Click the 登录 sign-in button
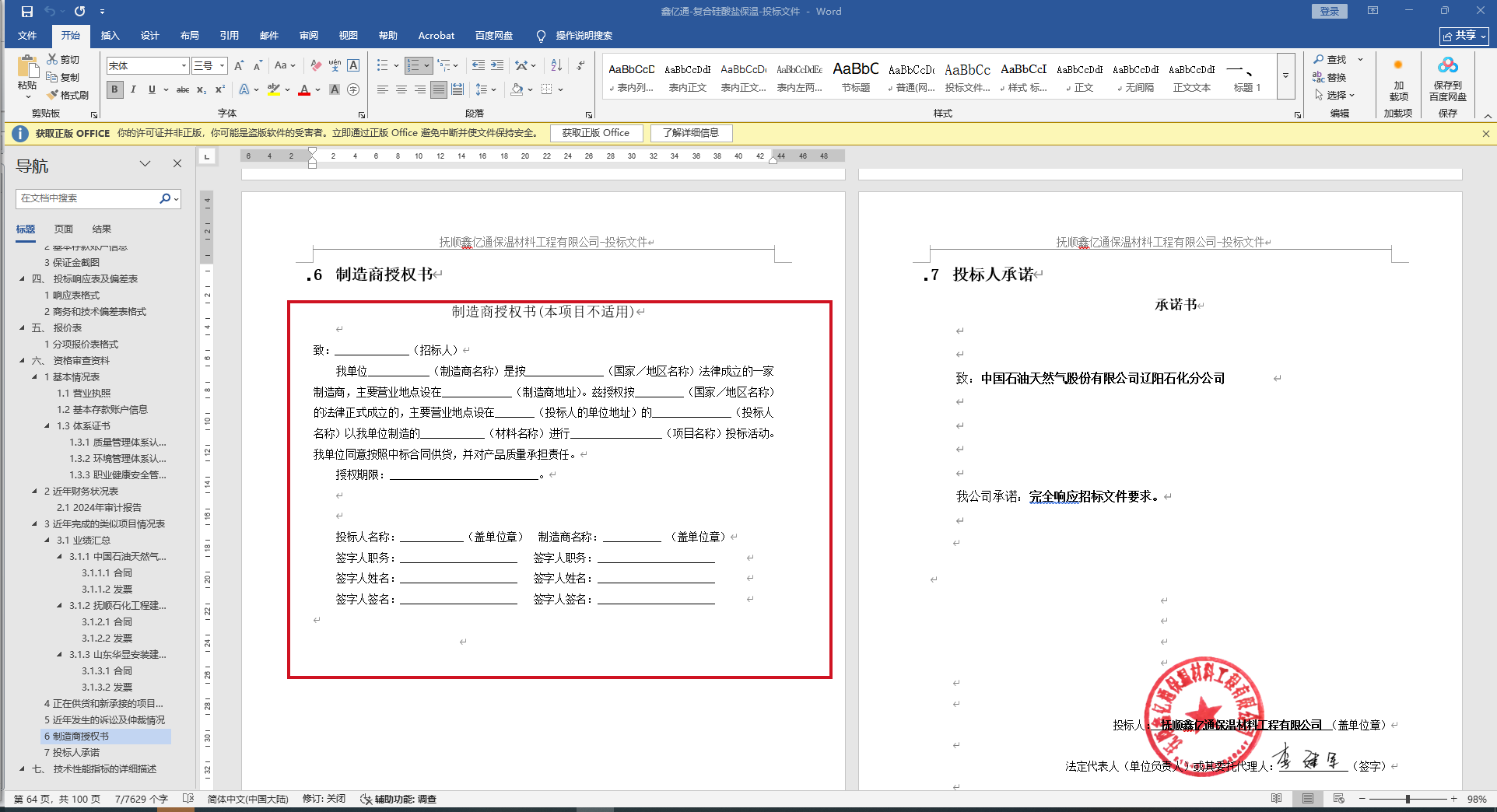This screenshot has height=812, width=1497. click(x=1329, y=12)
